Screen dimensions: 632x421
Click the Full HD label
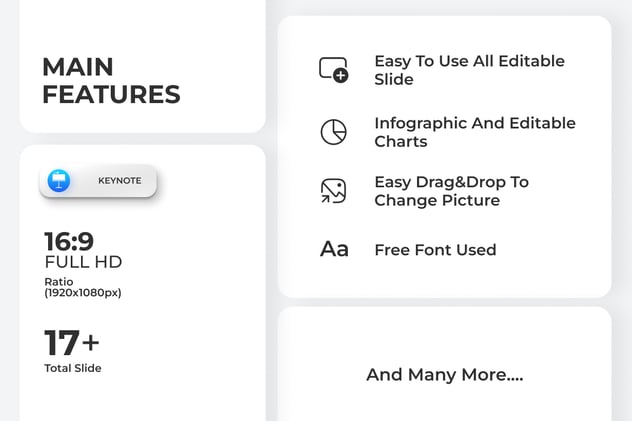[83, 262]
